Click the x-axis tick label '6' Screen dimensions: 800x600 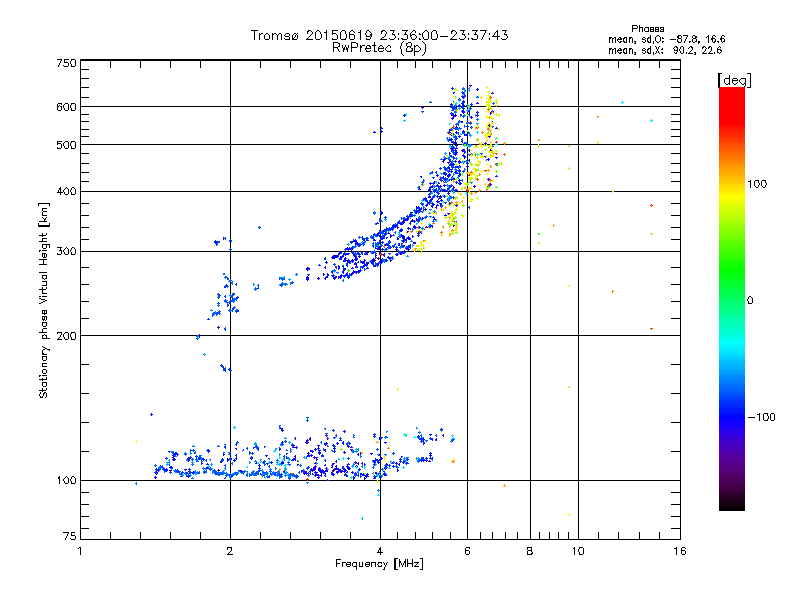click(x=467, y=551)
